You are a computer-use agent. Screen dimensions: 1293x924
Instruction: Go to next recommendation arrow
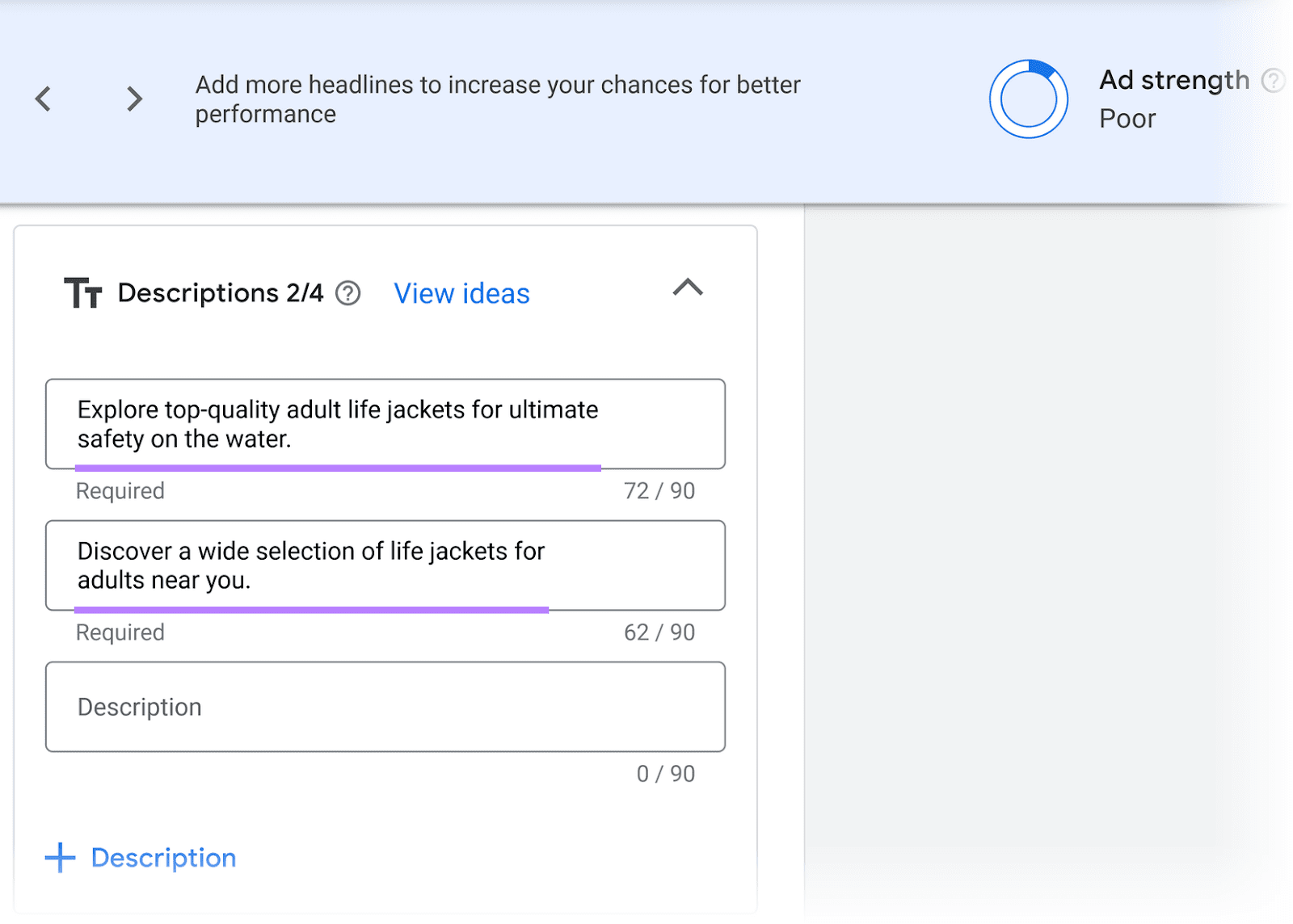134,99
